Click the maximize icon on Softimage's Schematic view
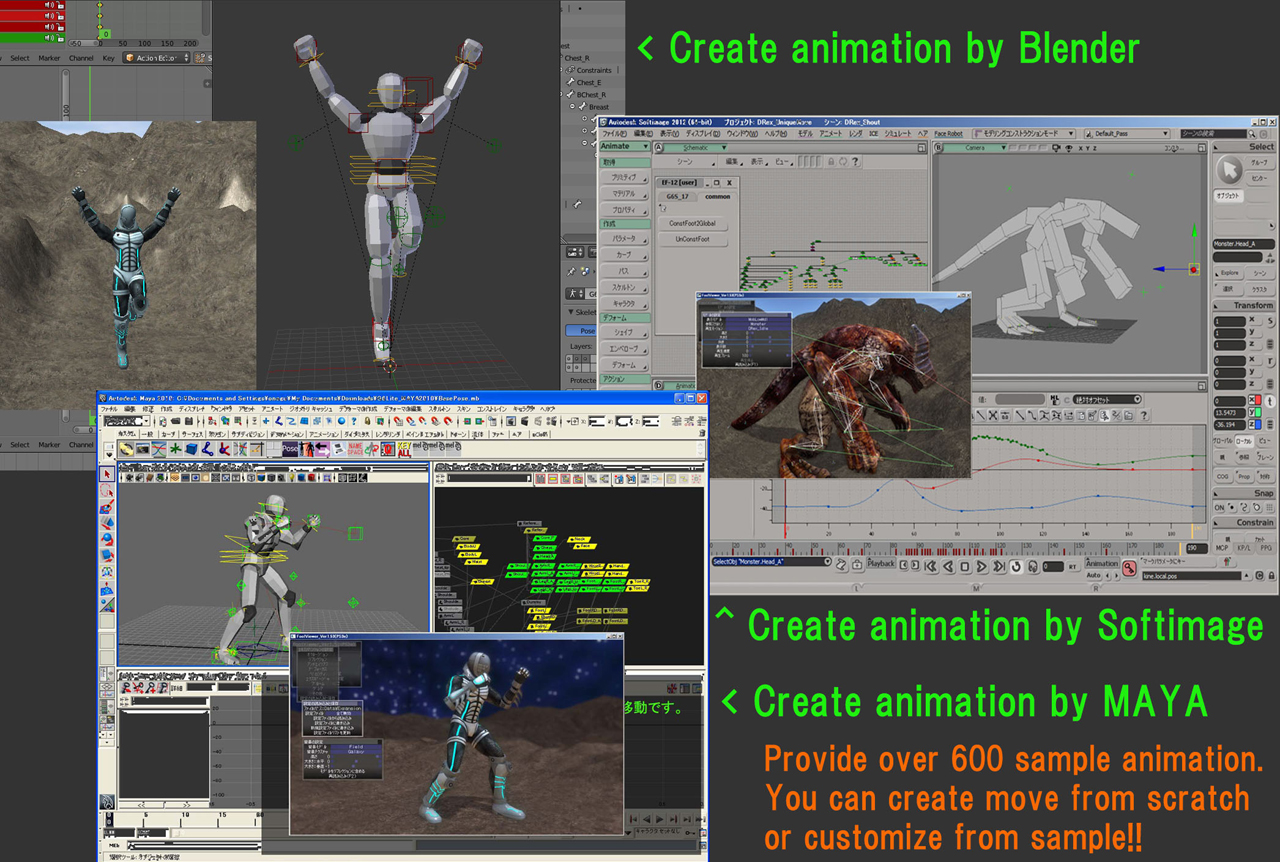Screen dimensions: 1280x862 (x=921, y=148)
